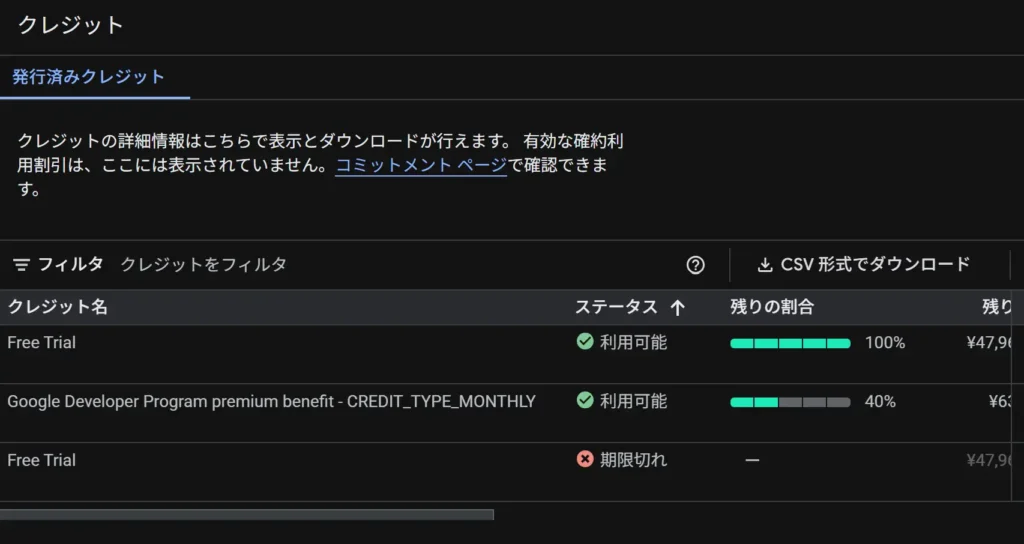Click the 残りの割合 column header
1024x544 pixels.
click(x=772, y=307)
